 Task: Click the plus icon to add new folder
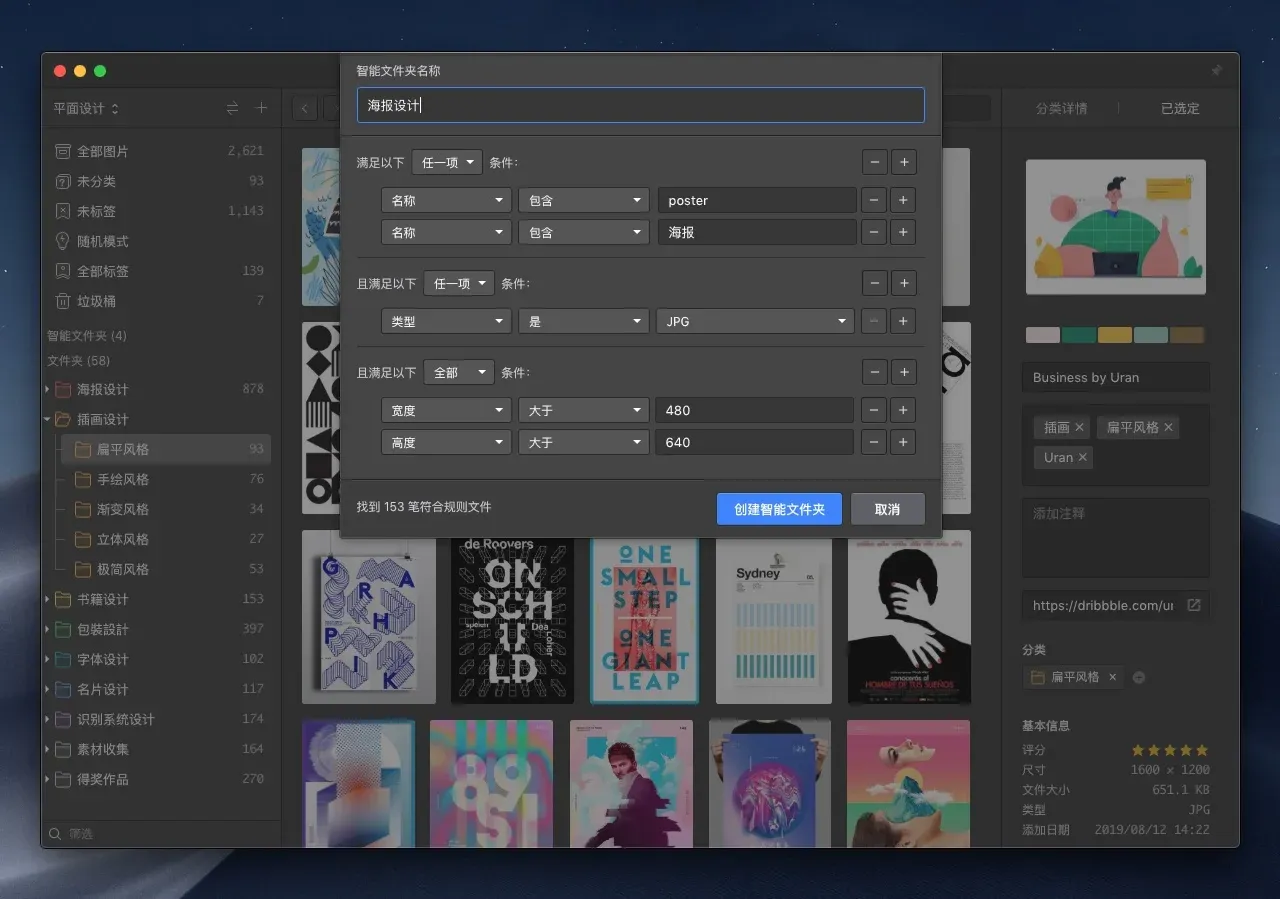(x=261, y=108)
